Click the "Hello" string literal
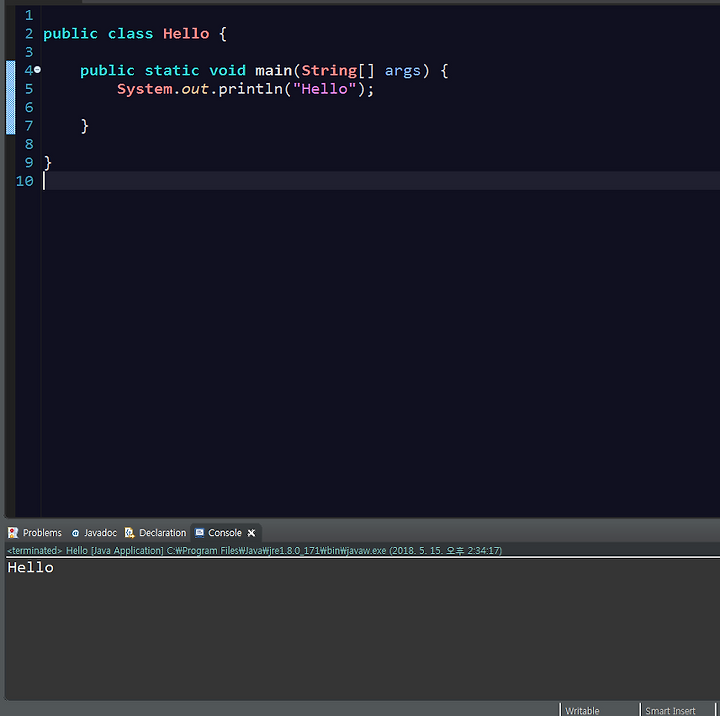 [x=324, y=89]
